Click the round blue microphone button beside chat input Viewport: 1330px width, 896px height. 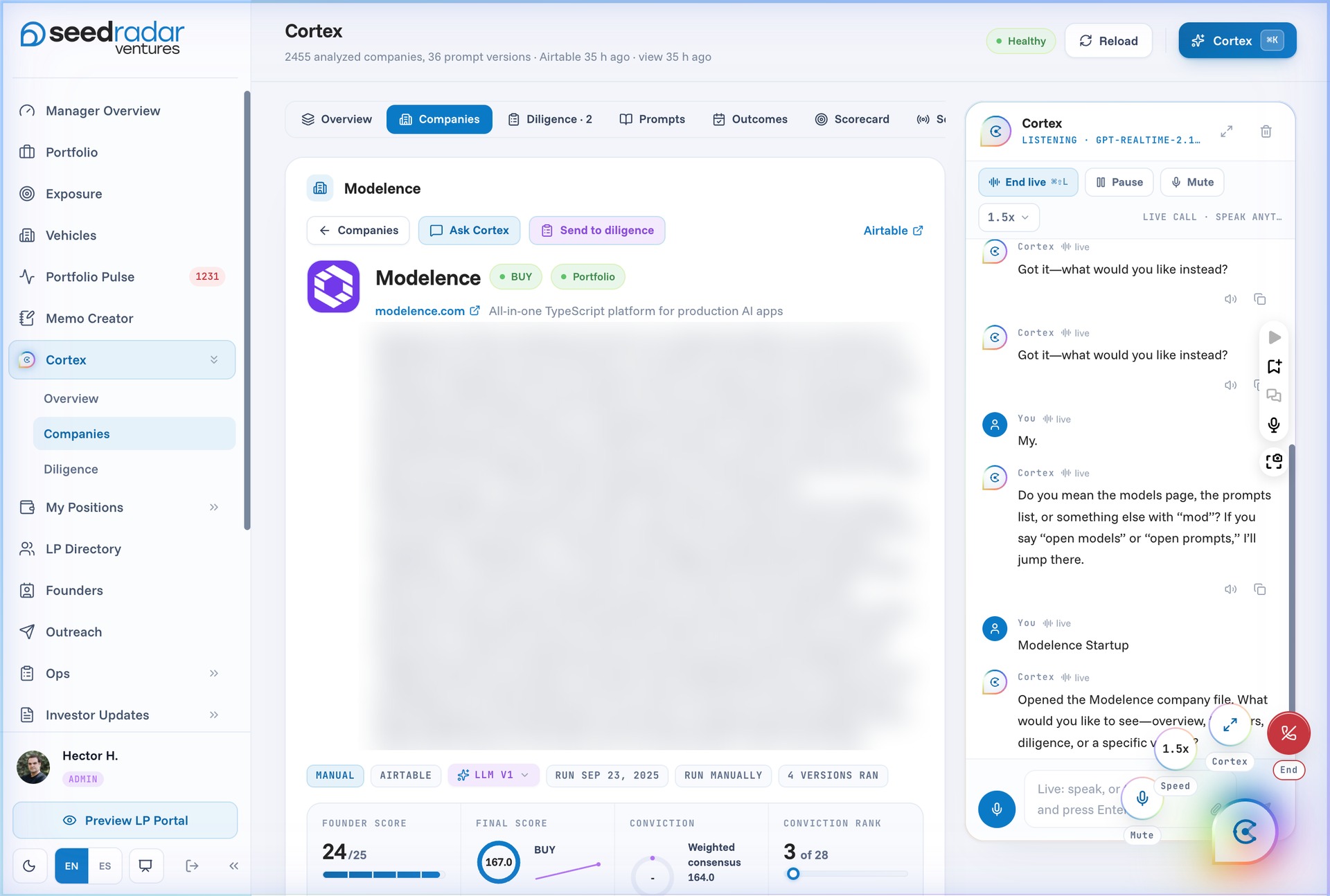[x=997, y=809]
